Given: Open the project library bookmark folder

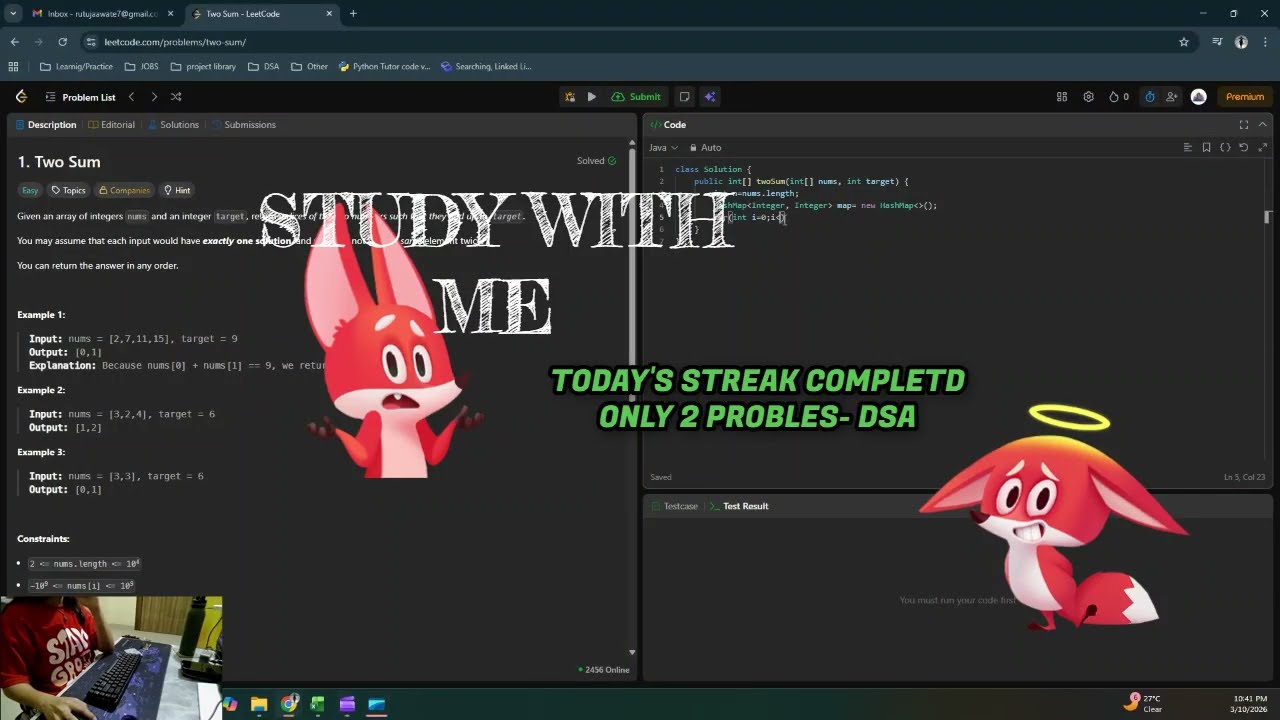Looking at the screenshot, I should pos(203,67).
